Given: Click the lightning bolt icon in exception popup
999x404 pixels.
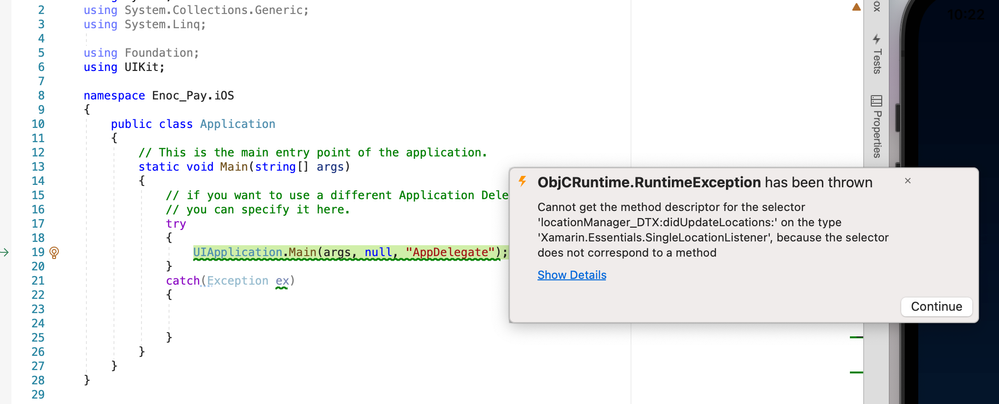Looking at the screenshot, I should [522, 182].
